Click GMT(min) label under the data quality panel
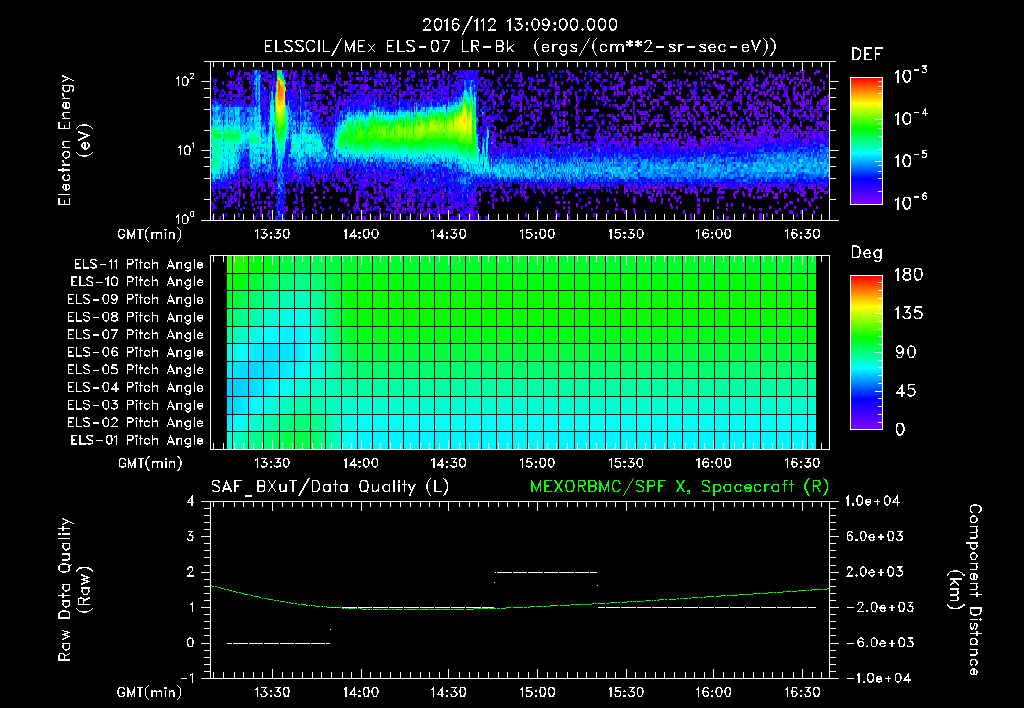Viewport: 1024px width, 708px height. pos(150,692)
